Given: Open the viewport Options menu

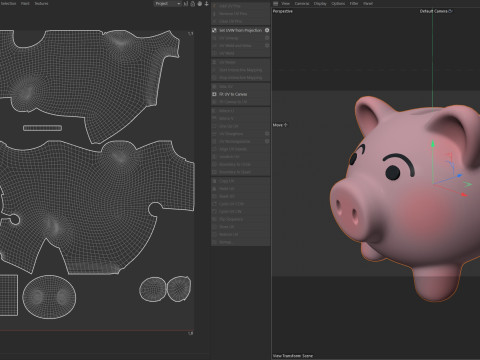Looking at the screenshot, I should click(x=338, y=4).
